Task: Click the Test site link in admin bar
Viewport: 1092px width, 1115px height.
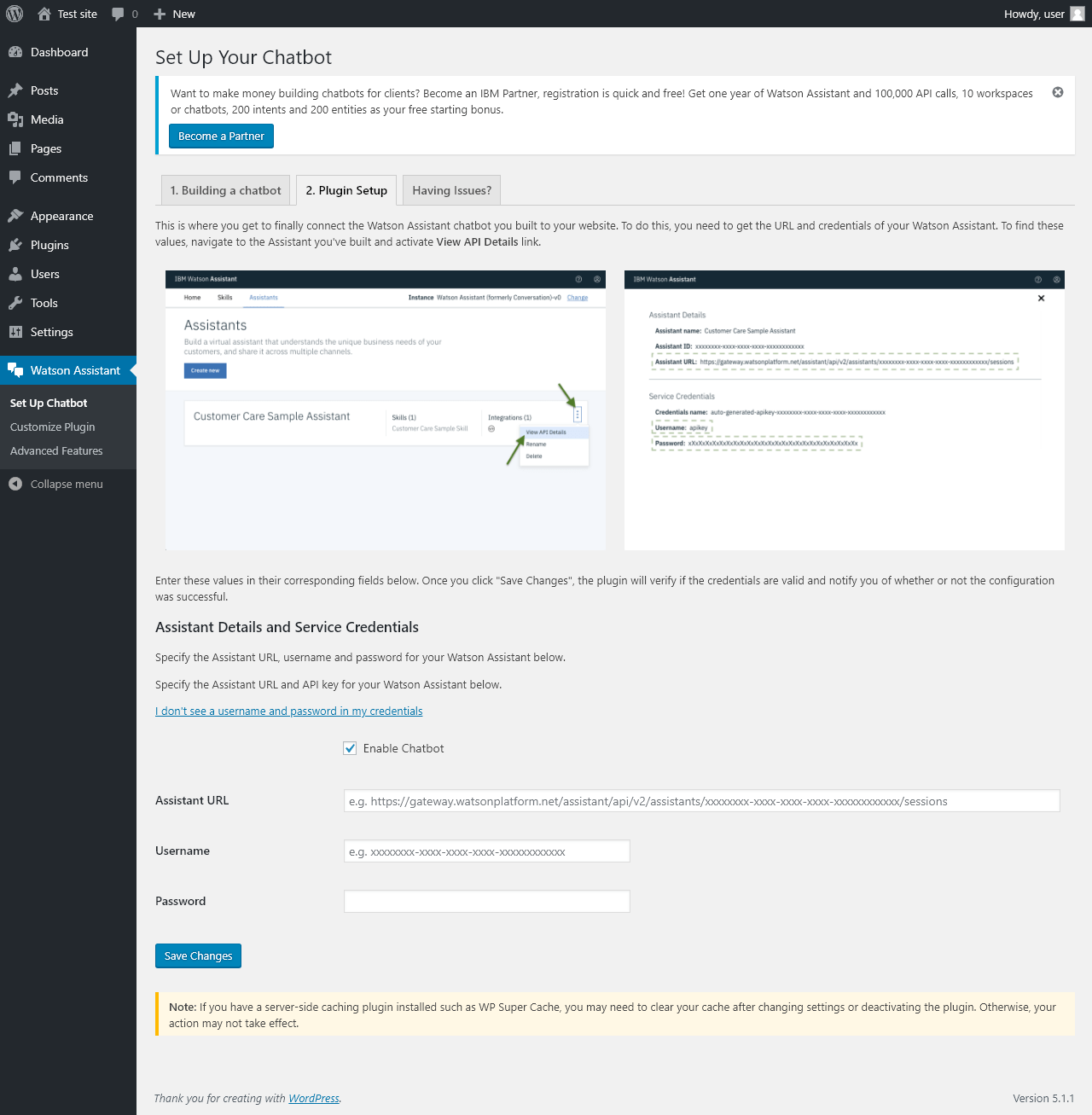Action: click(78, 14)
